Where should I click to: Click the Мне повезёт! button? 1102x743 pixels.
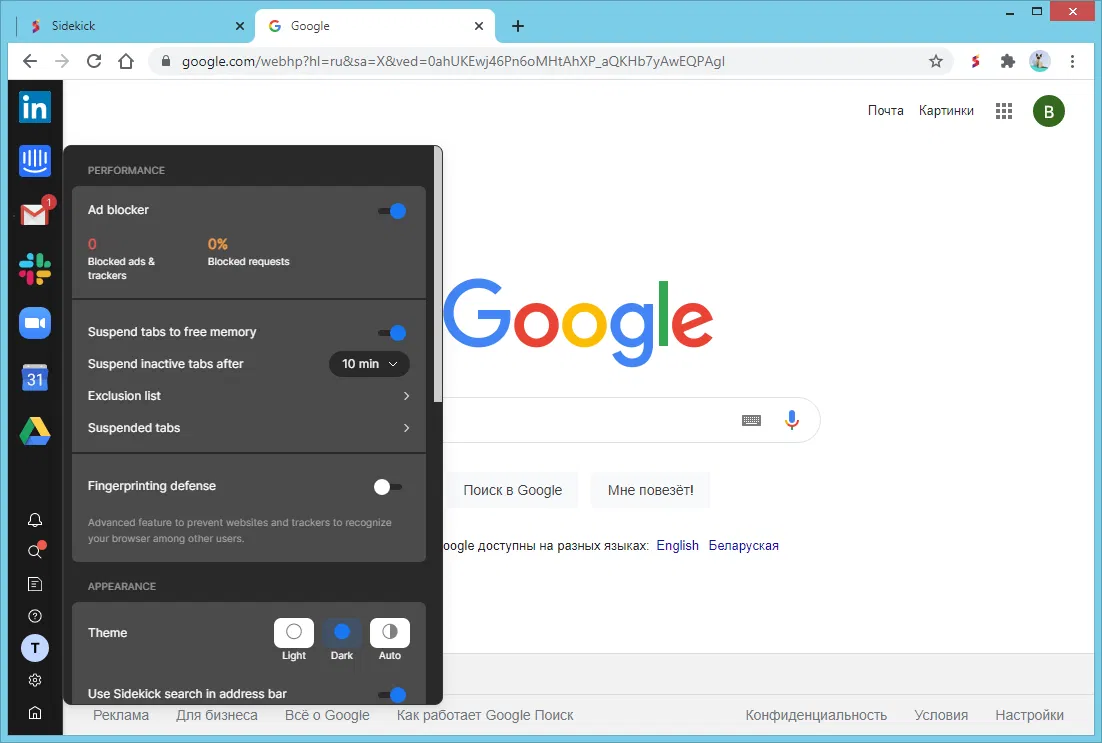pyautogui.click(x=650, y=490)
